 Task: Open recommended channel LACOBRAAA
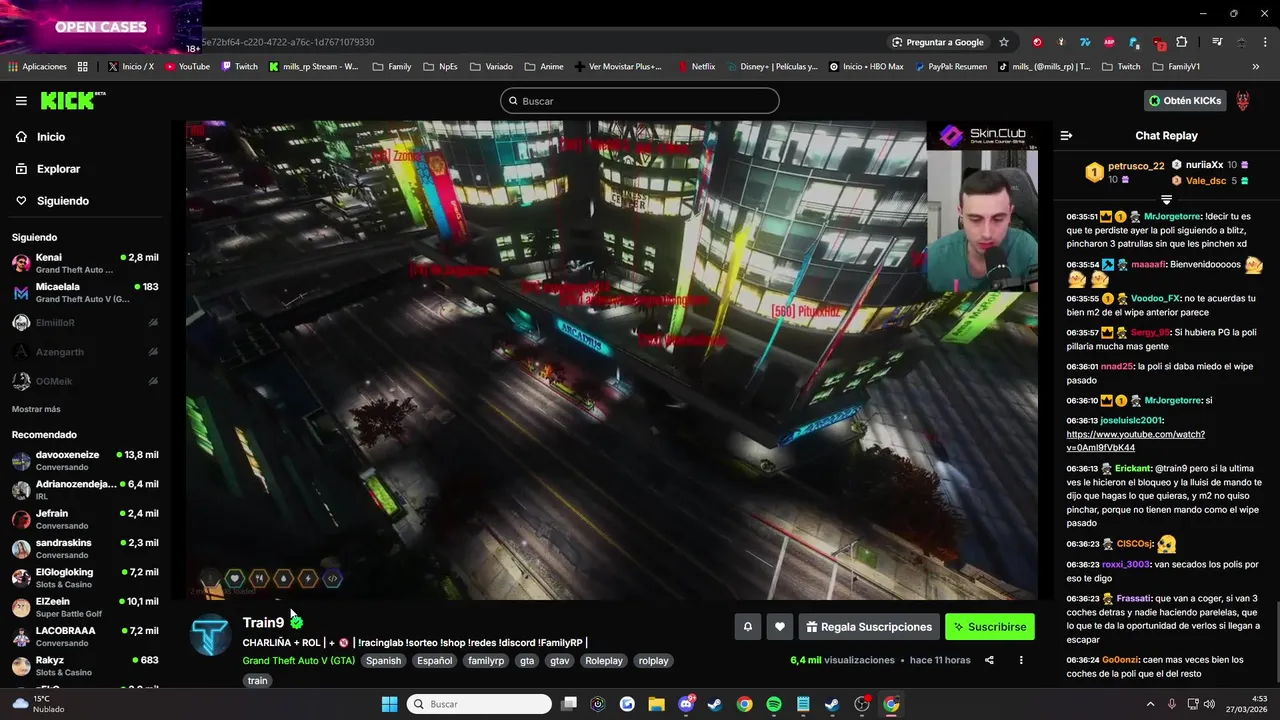pyautogui.click(x=85, y=636)
